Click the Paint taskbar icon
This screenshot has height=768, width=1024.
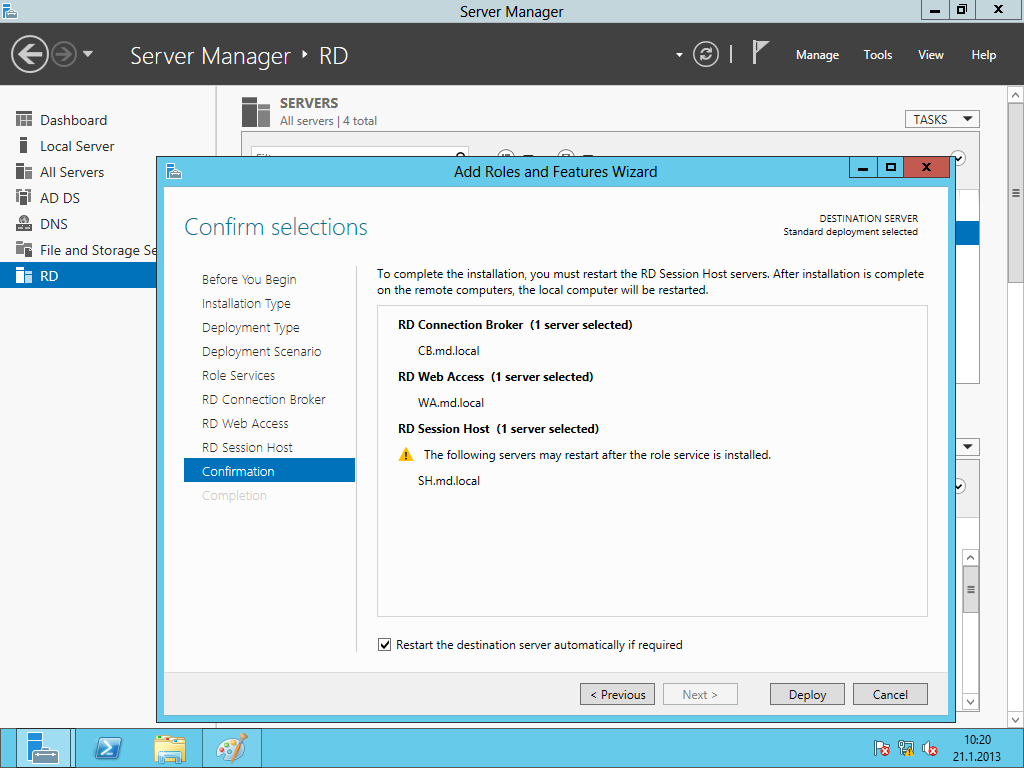(231, 748)
